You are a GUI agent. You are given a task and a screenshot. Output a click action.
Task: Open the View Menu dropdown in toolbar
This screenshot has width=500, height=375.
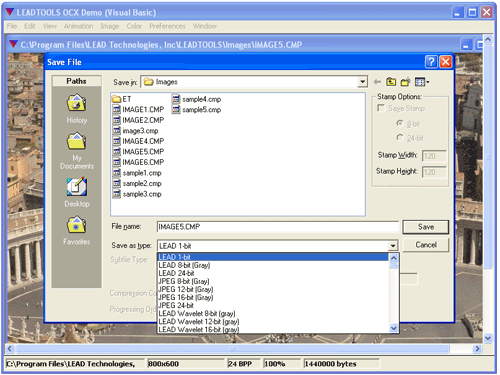coord(422,82)
